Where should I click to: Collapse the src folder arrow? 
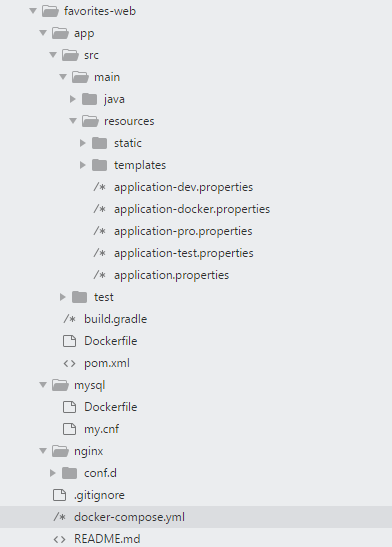click(53, 55)
